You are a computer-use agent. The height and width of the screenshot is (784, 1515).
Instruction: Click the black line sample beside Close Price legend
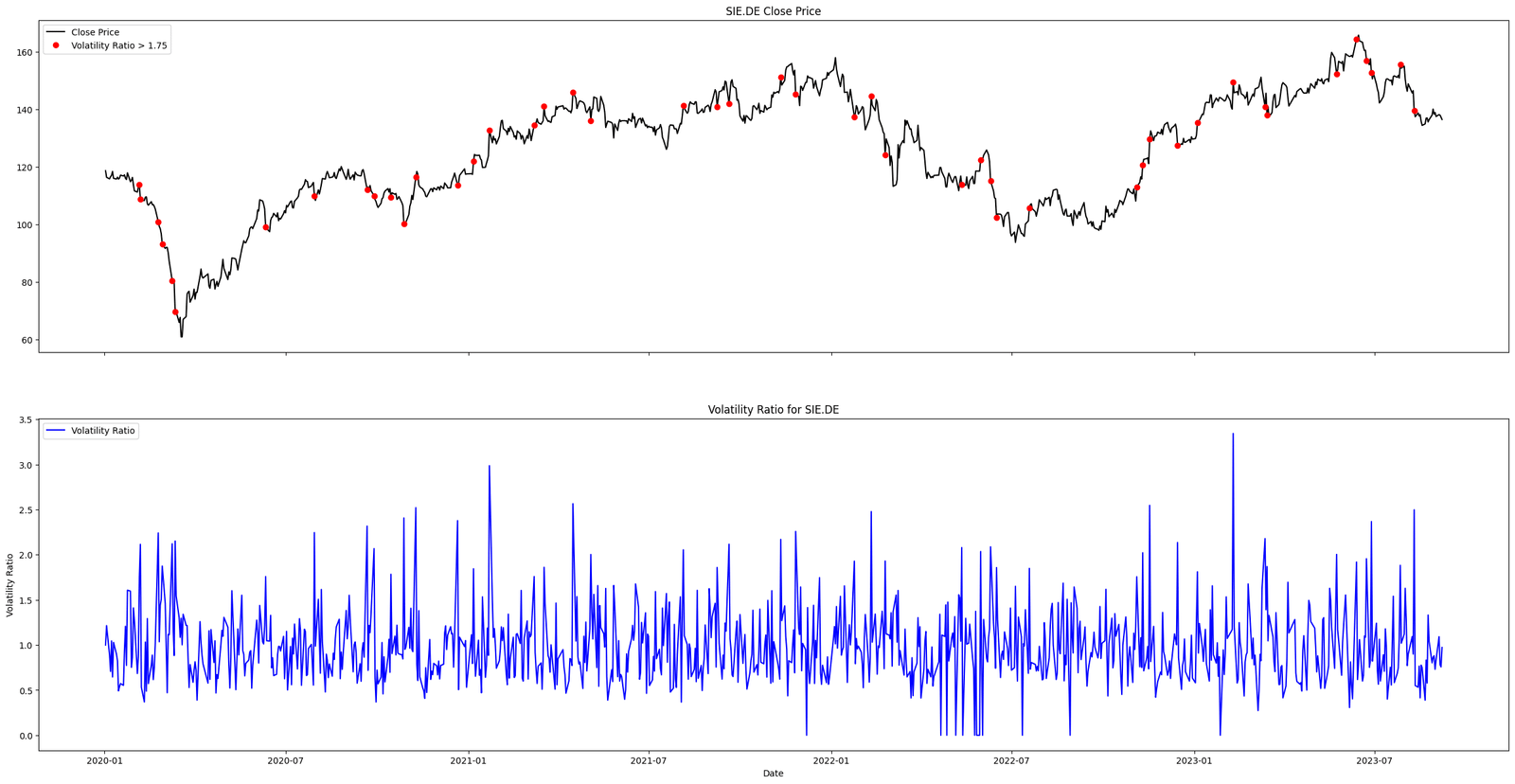click(x=56, y=32)
